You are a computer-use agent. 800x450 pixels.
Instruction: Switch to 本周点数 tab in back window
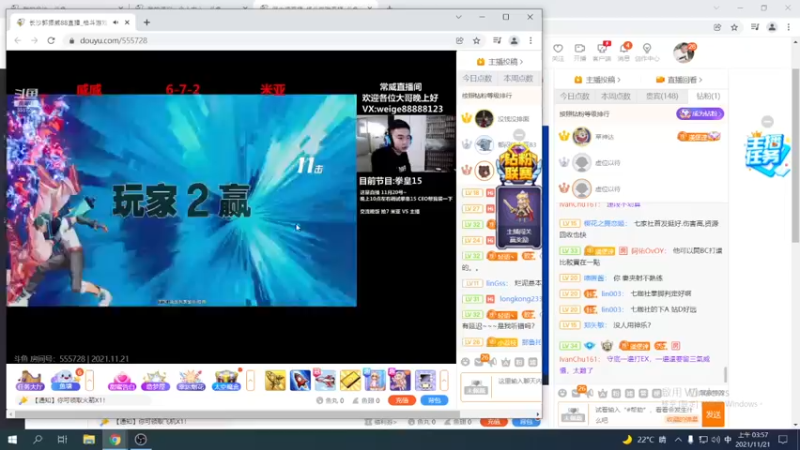click(616, 96)
